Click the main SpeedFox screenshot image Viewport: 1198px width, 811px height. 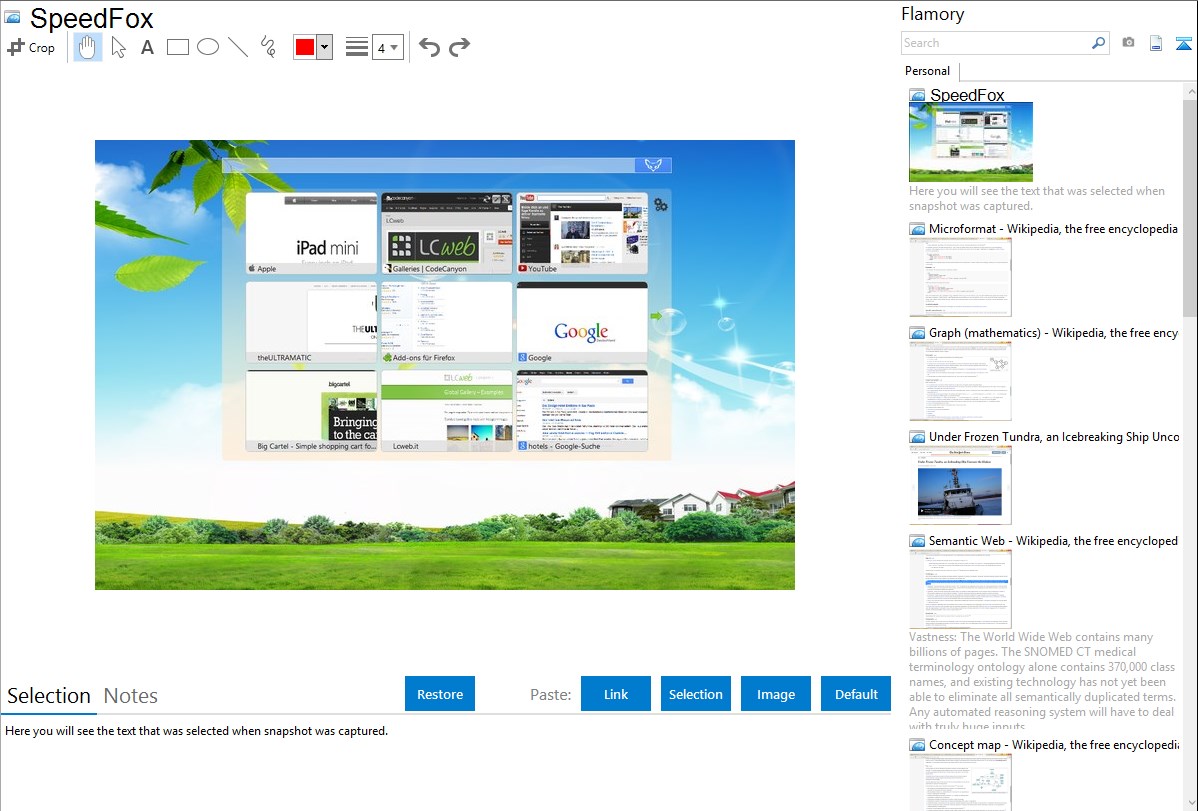(x=445, y=365)
